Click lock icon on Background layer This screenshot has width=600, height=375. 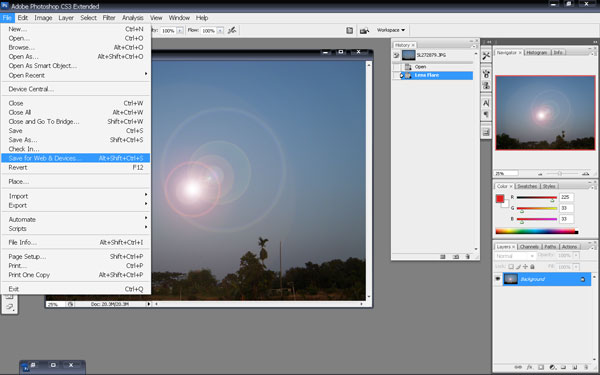582,280
